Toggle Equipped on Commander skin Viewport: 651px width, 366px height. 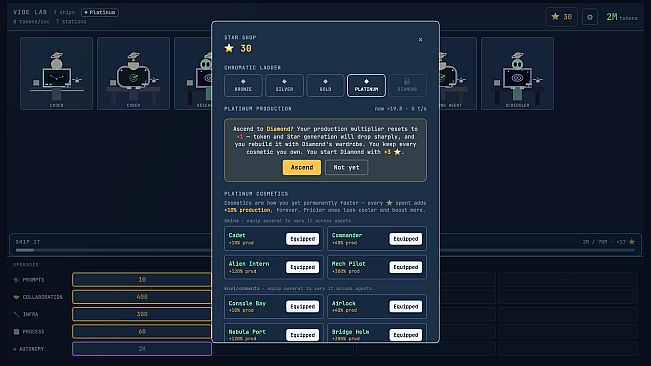coord(406,239)
